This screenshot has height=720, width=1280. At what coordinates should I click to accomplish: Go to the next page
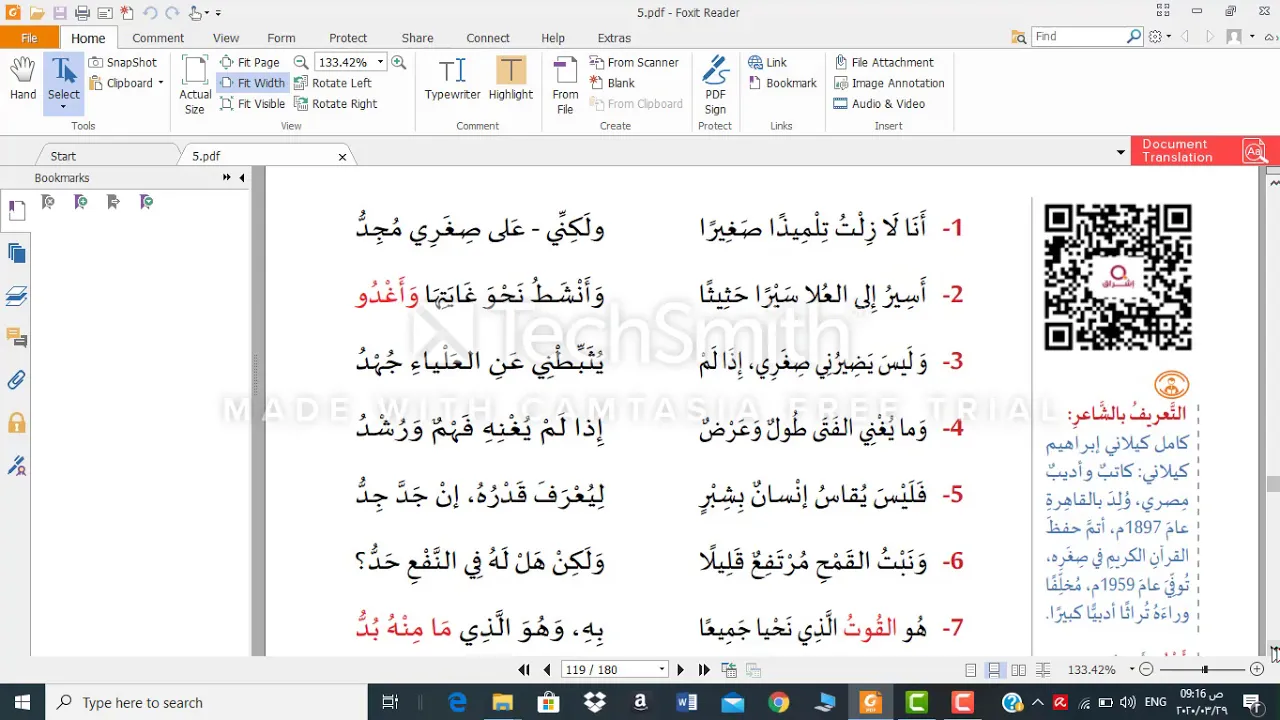[680, 669]
